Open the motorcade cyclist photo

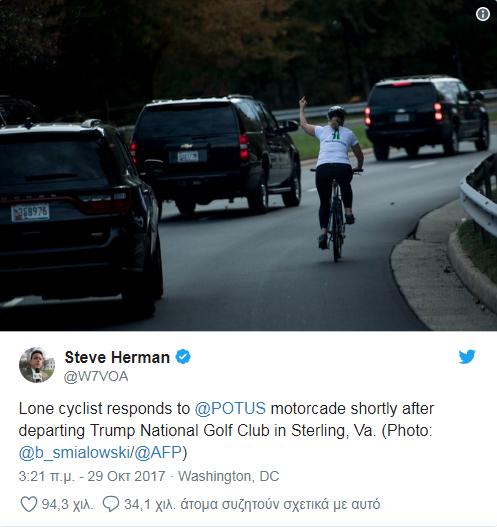point(248,165)
